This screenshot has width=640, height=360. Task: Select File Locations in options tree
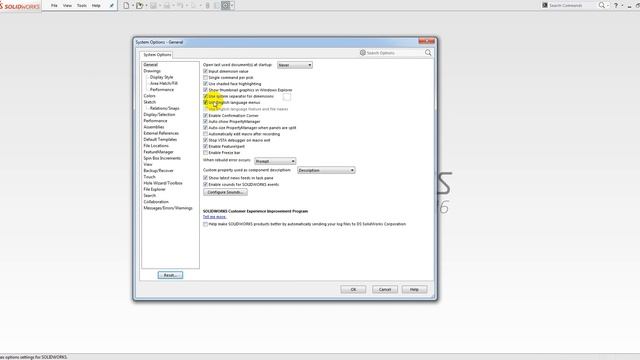point(156,146)
